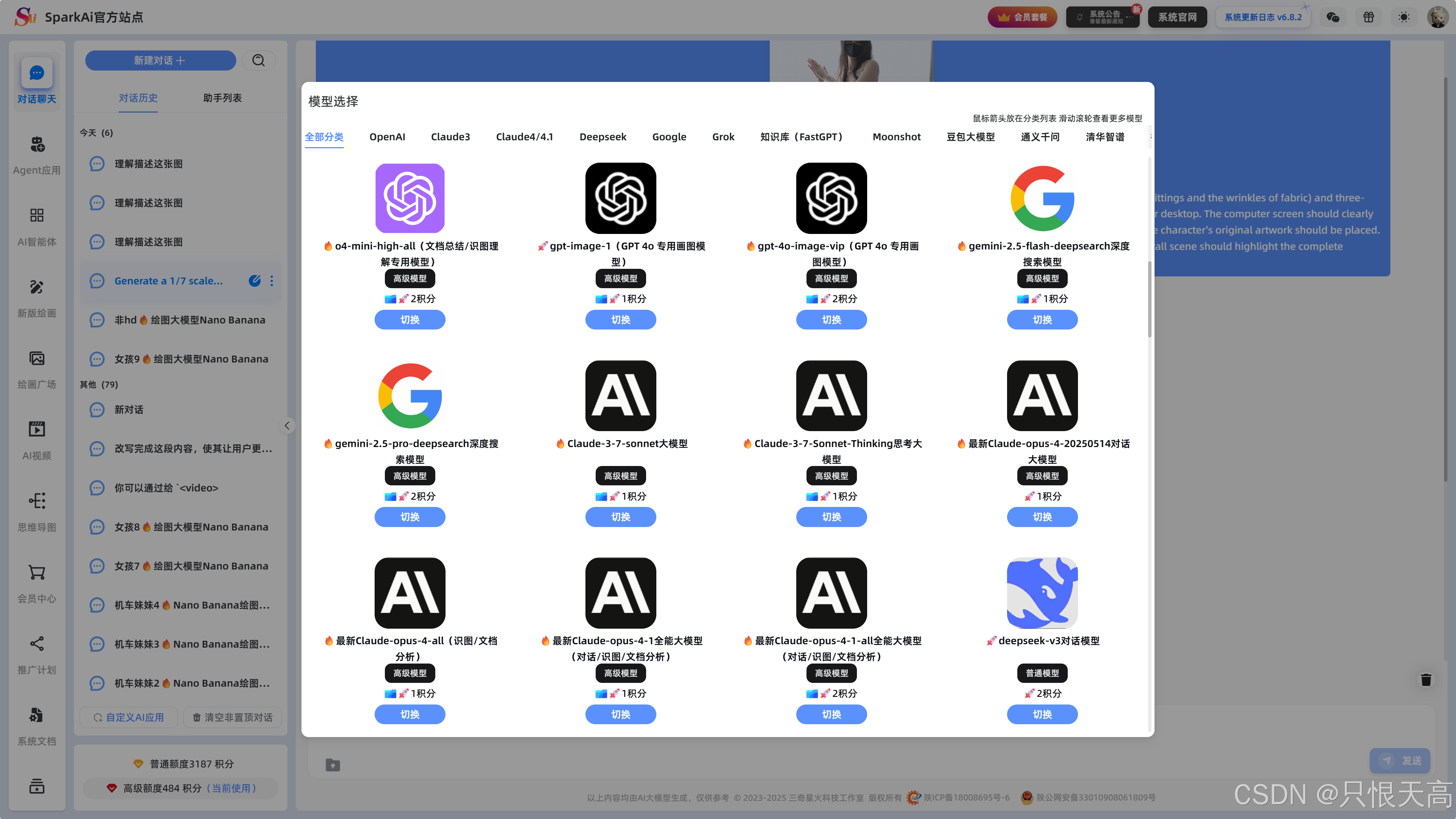The width and height of the screenshot is (1456, 819).
Task: Collapse the conversation sidebar with the arrow
Action: 287,425
